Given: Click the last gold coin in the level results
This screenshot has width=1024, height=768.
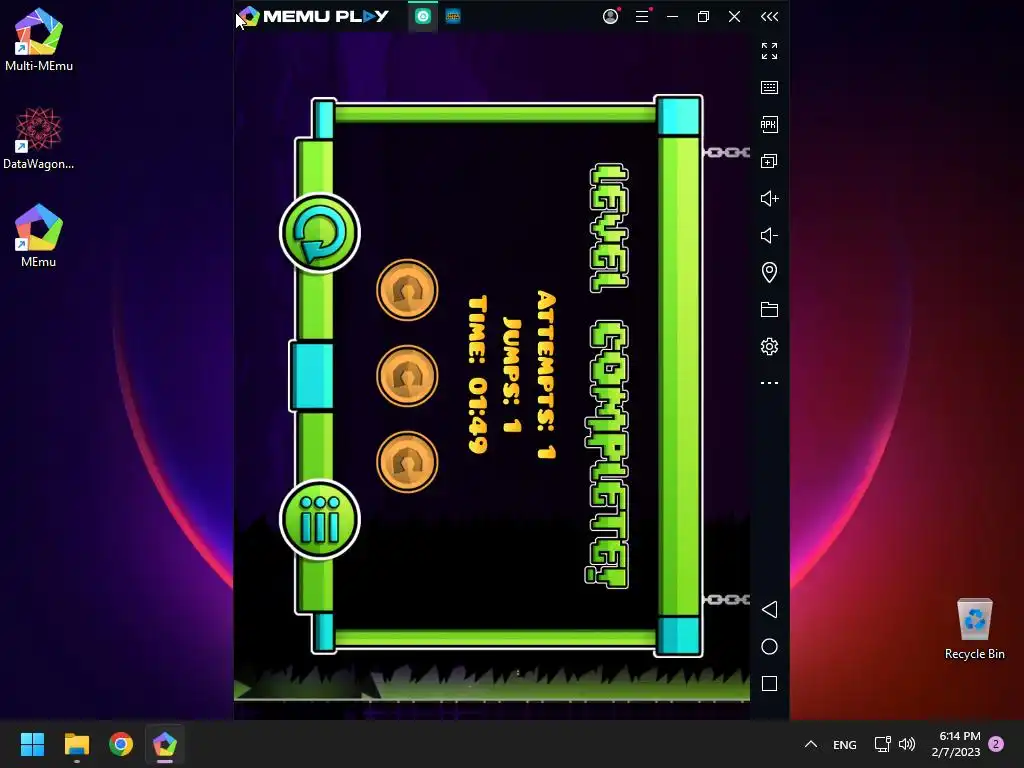Looking at the screenshot, I should (407, 462).
